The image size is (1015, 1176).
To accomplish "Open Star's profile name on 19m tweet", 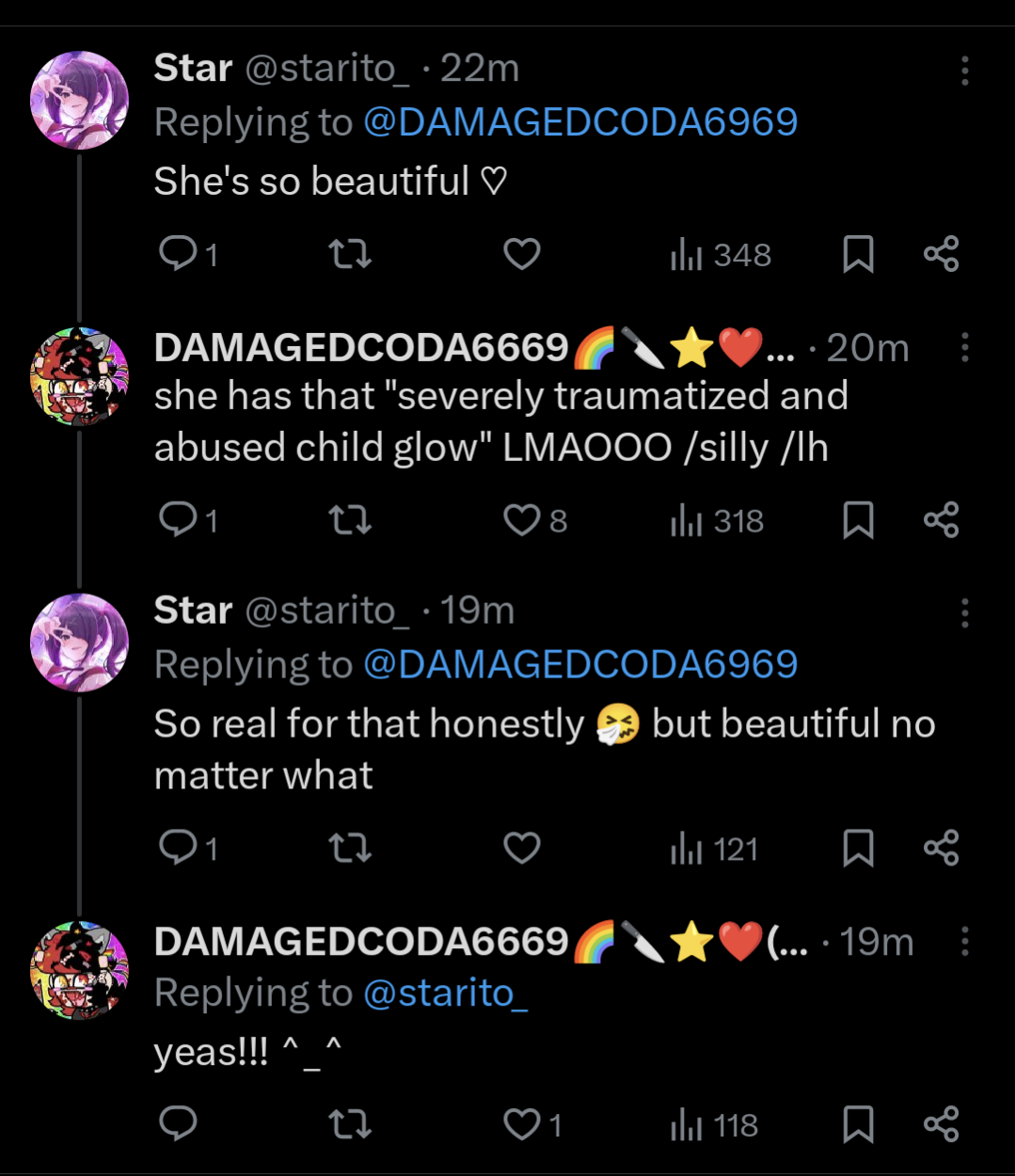I will pyautogui.click(x=193, y=611).
